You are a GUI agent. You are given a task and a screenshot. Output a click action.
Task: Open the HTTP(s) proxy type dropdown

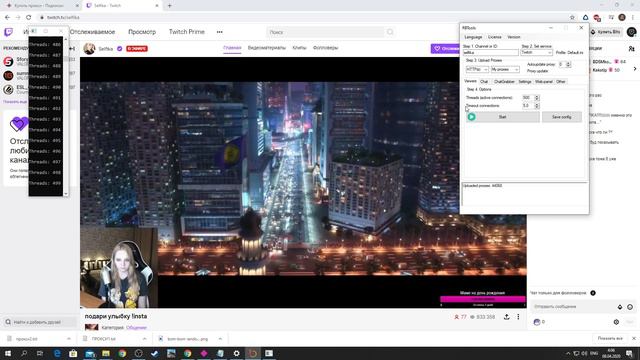click(x=477, y=69)
